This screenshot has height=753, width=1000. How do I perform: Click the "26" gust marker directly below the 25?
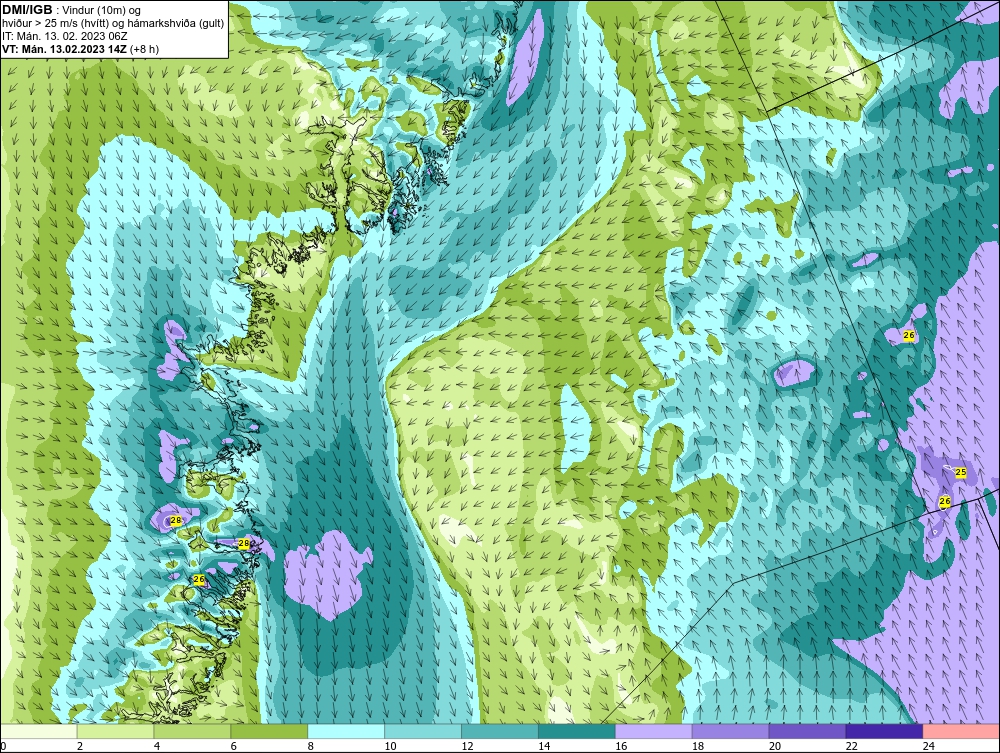click(x=945, y=501)
